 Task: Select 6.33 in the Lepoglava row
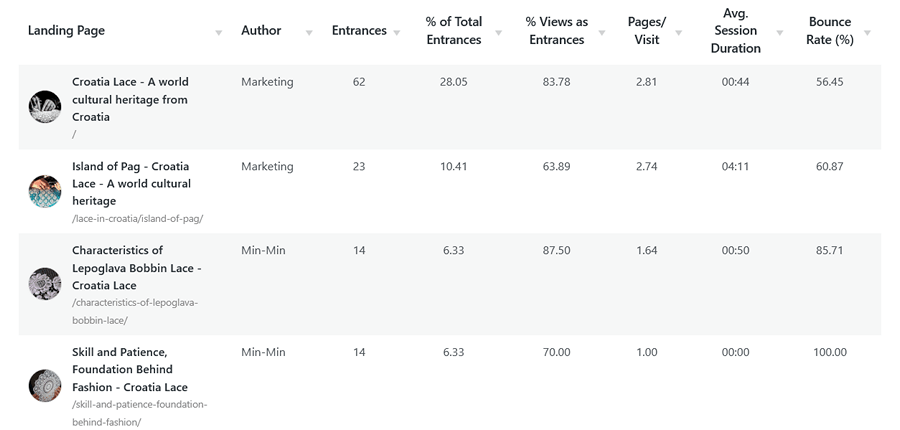tap(453, 250)
